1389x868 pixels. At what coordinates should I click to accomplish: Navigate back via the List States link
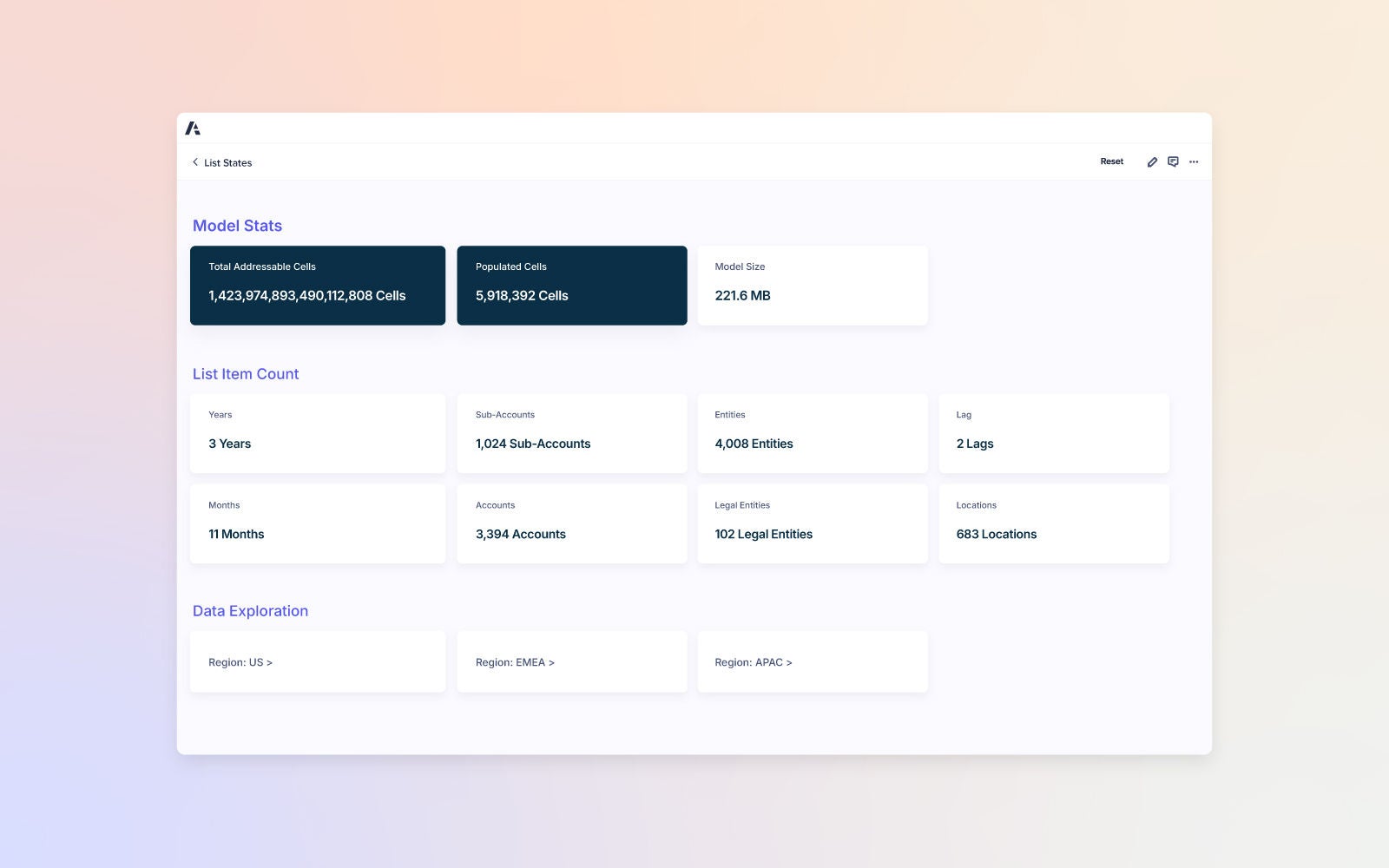(227, 162)
